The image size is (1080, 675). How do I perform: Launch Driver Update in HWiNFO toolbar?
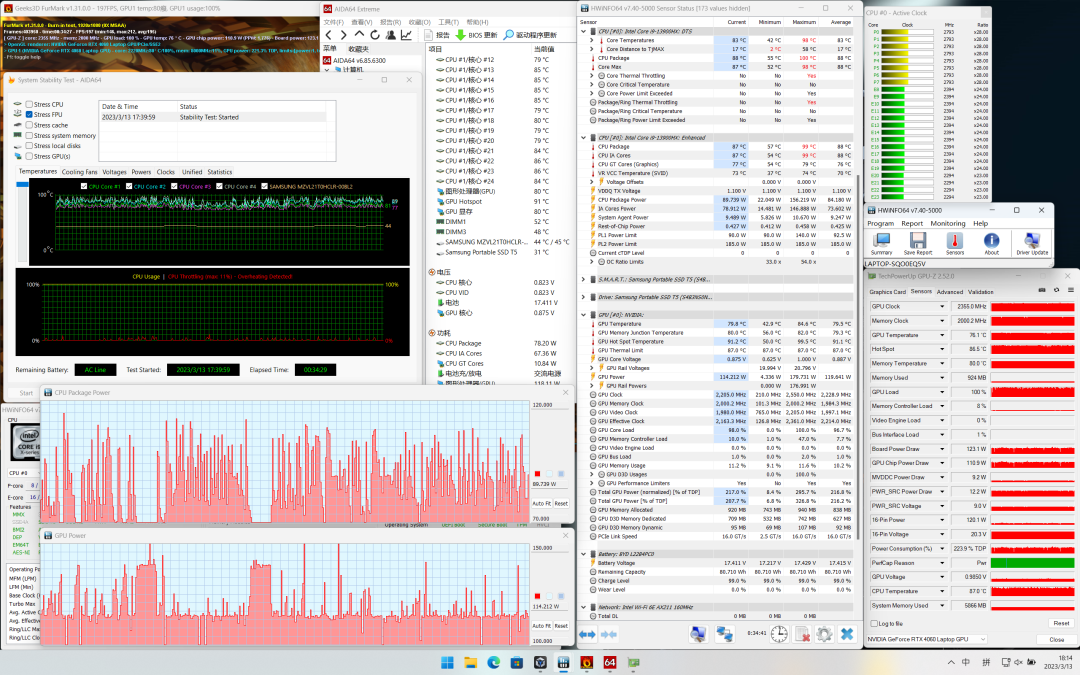point(1032,243)
